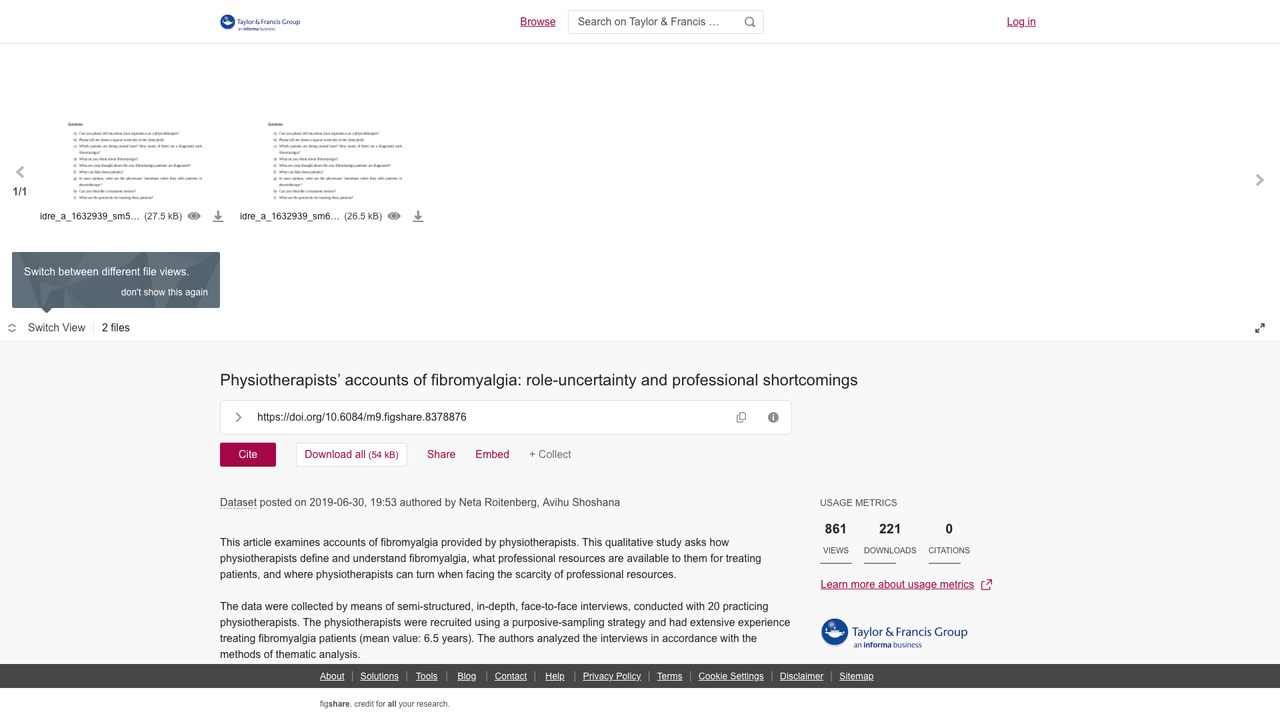
Task: Open the Browse menu
Action: (x=538, y=22)
